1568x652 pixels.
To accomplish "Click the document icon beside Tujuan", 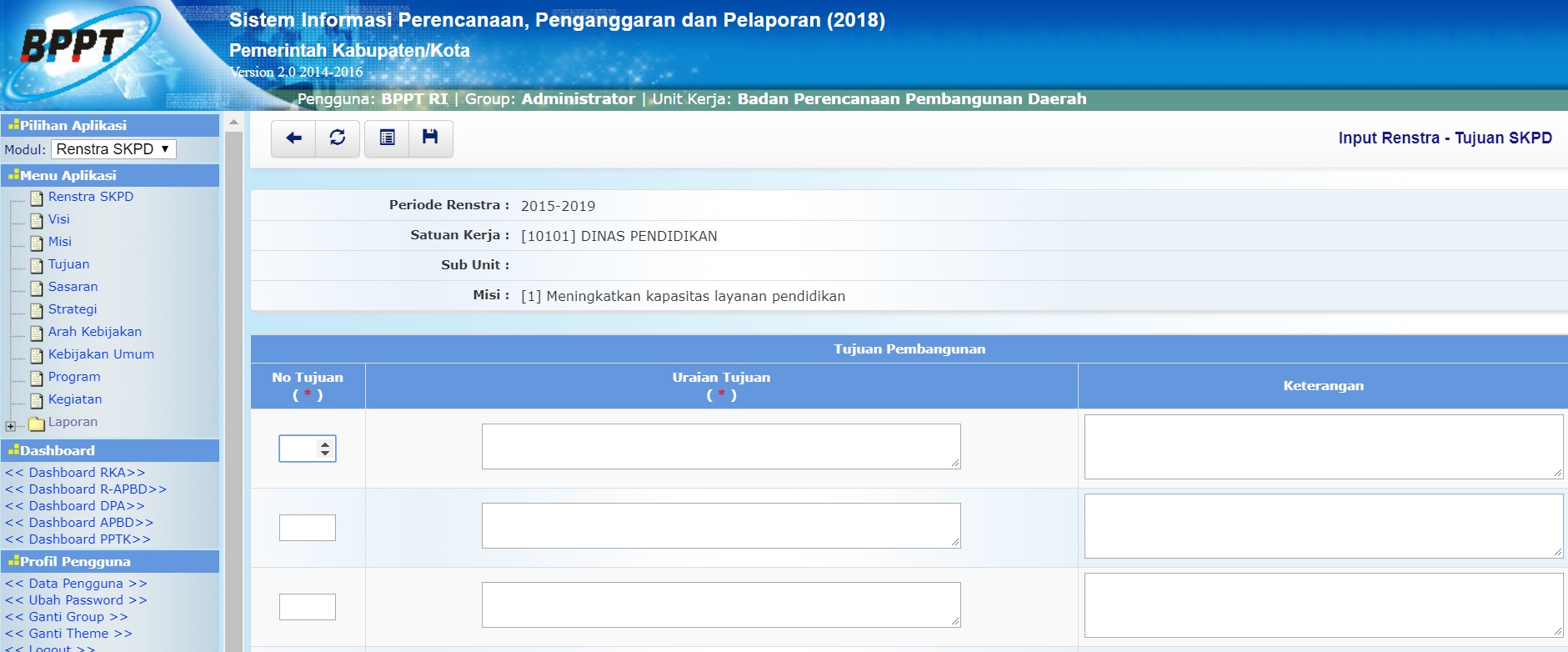I will click(37, 266).
